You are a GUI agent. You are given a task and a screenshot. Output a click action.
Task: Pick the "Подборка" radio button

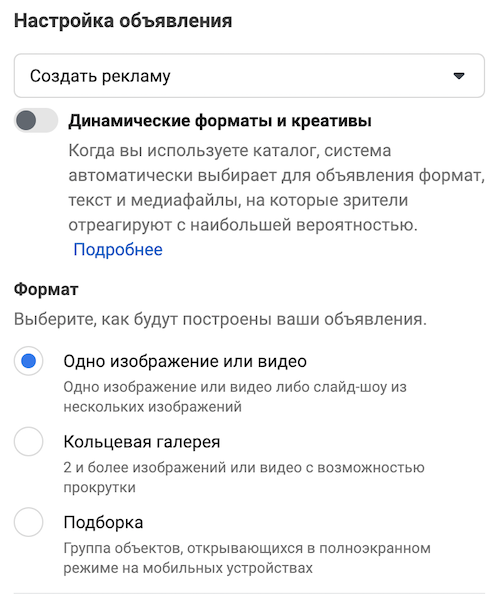coord(28,522)
